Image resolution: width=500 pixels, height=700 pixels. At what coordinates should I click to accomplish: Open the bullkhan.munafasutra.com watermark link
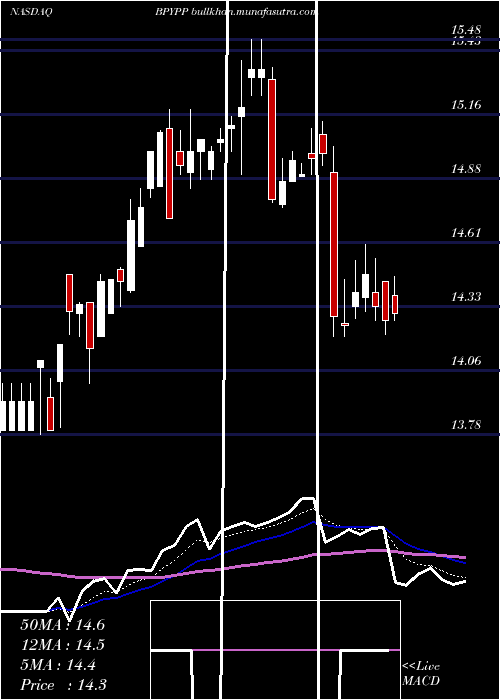(254, 12)
